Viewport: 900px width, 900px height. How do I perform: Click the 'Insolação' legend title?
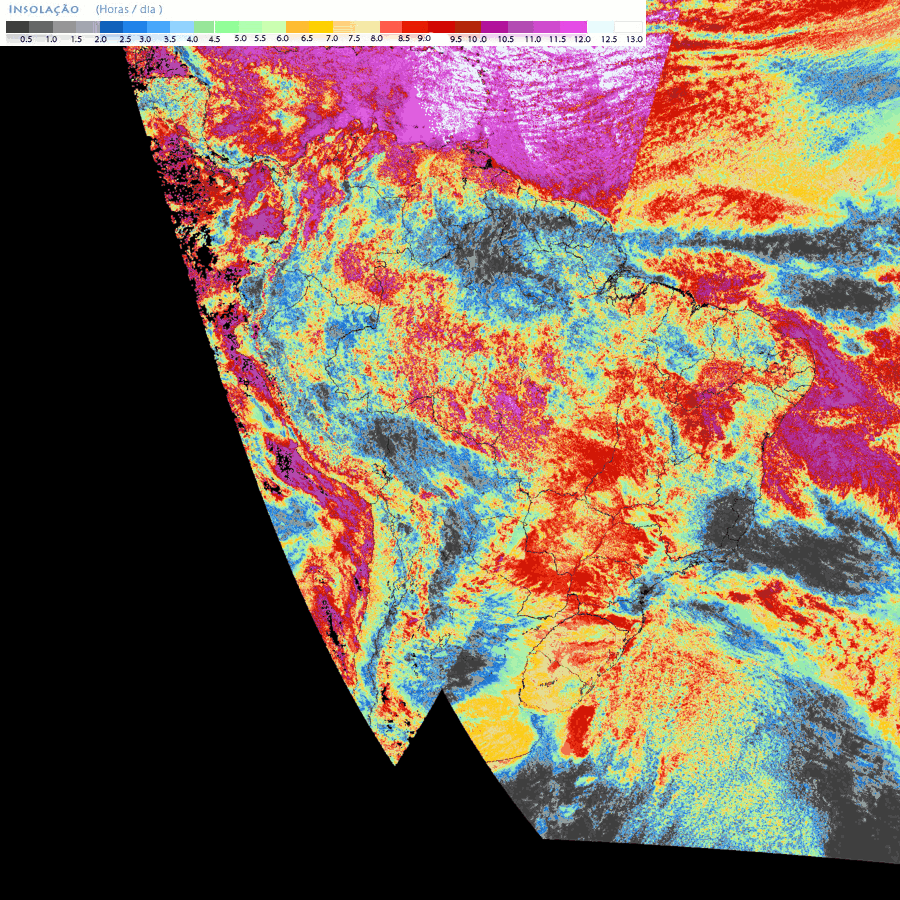44,10
